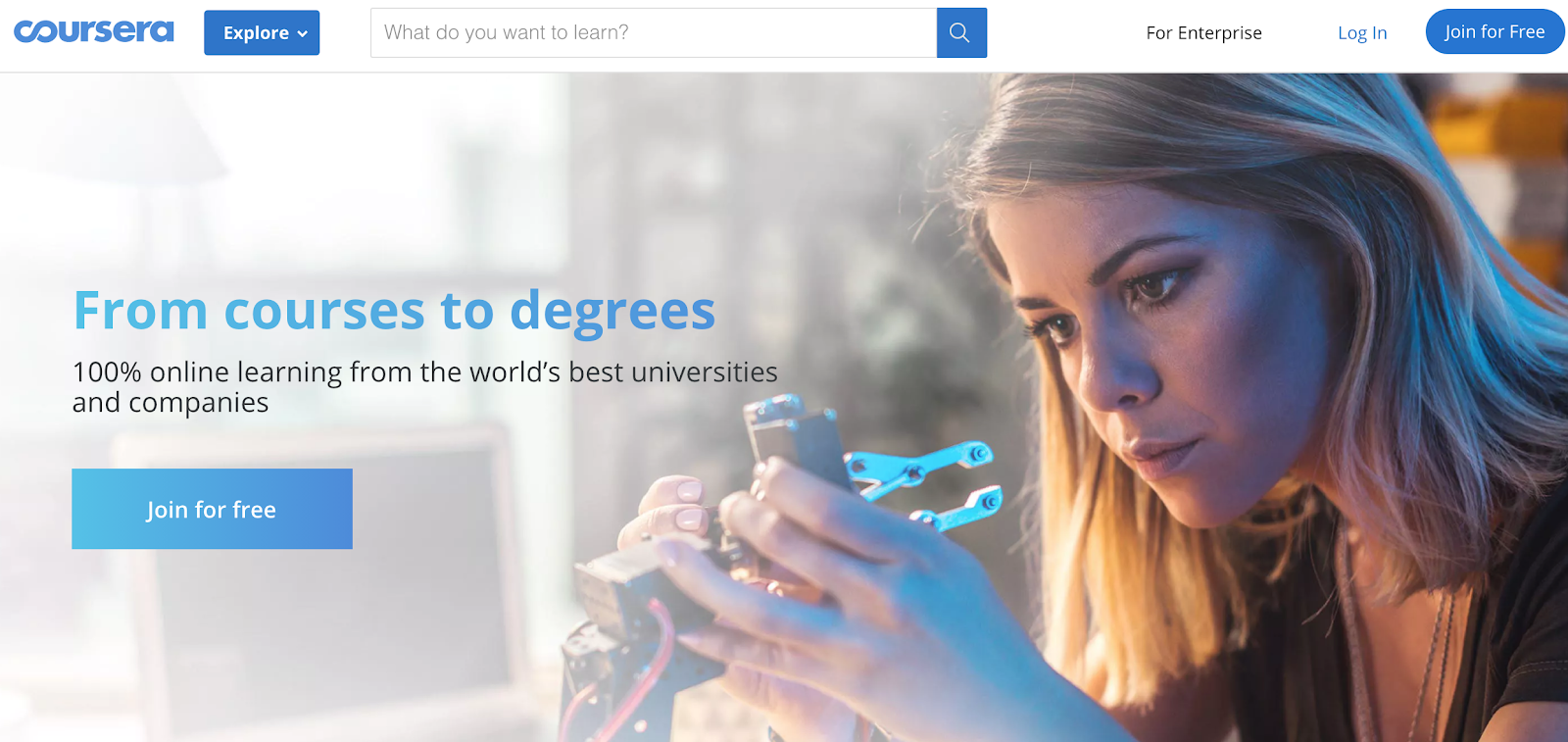Click the blue robotic gripper claw
Screen dimensions: 1568x742
pos(926,482)
